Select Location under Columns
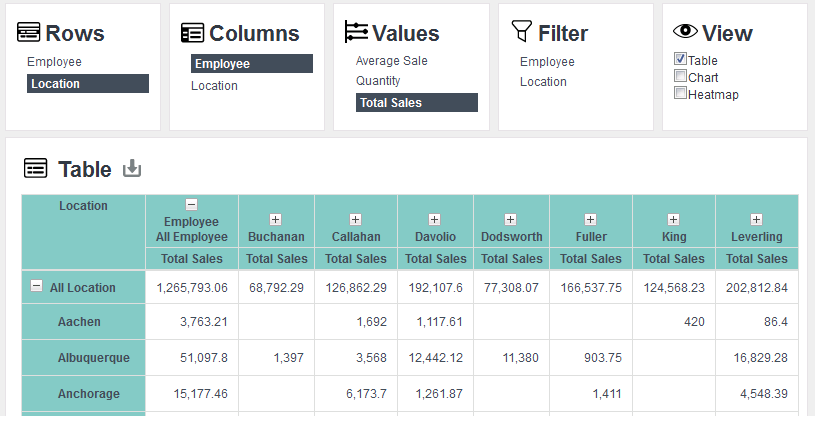 point(214,86)
